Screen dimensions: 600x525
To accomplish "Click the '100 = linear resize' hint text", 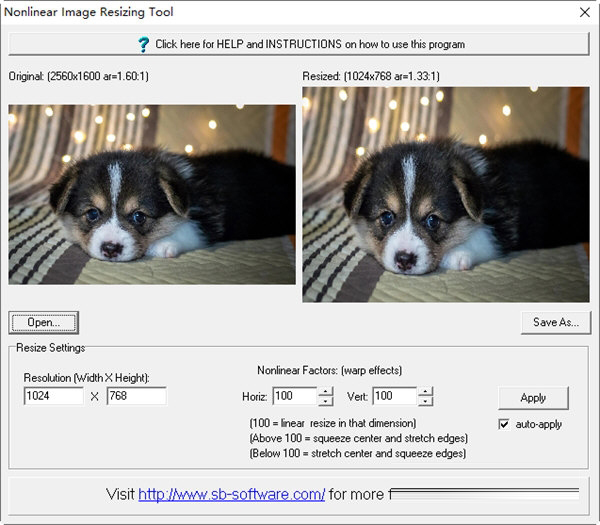I will pyautogui.click(x=333, y=423).
